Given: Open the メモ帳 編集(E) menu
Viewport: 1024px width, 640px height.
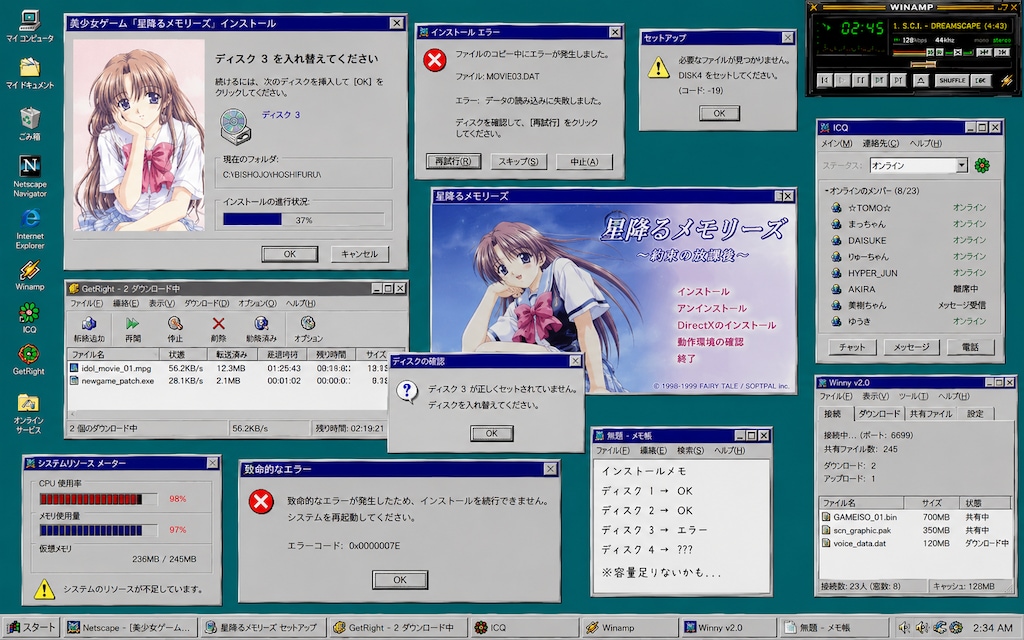Looking at the screenshot, I should 653,451.
